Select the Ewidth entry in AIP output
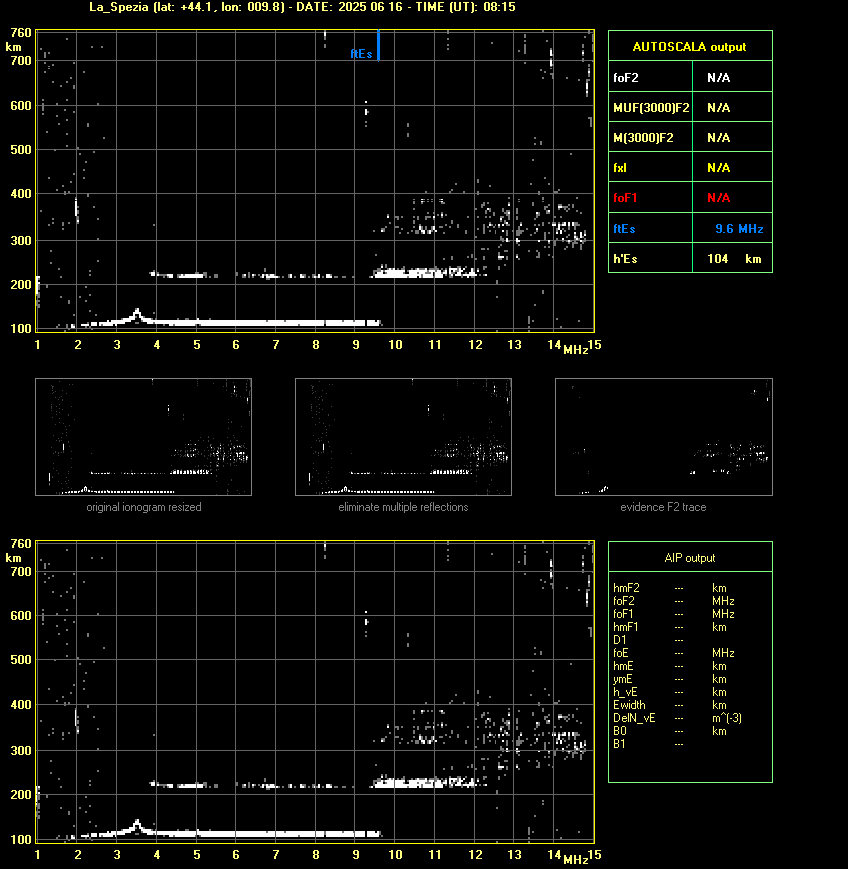Image resolution: width=848 pixels, height=869 pixels. coord(629,705)
